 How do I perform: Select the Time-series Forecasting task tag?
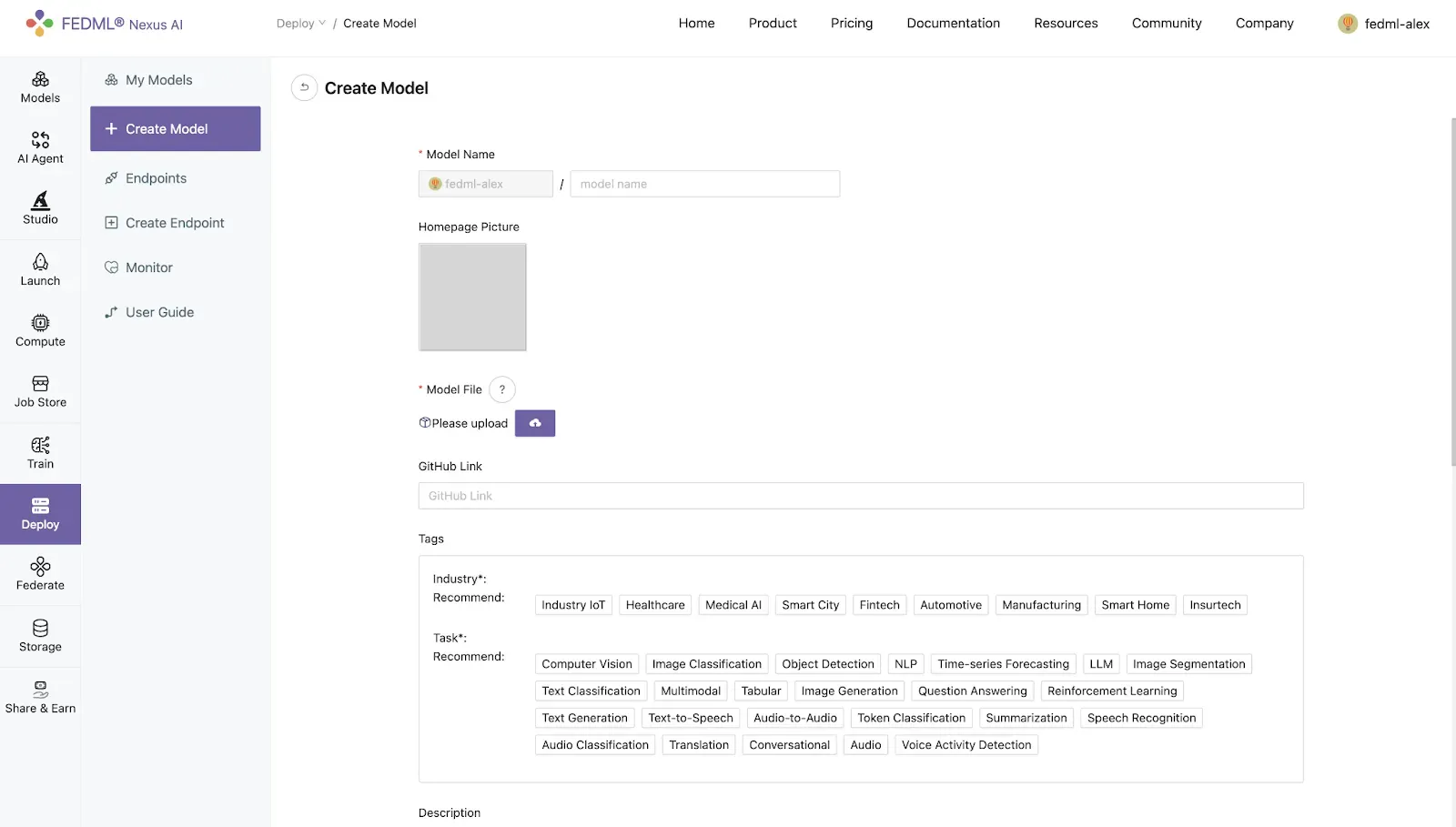(x=1004, y=664)
